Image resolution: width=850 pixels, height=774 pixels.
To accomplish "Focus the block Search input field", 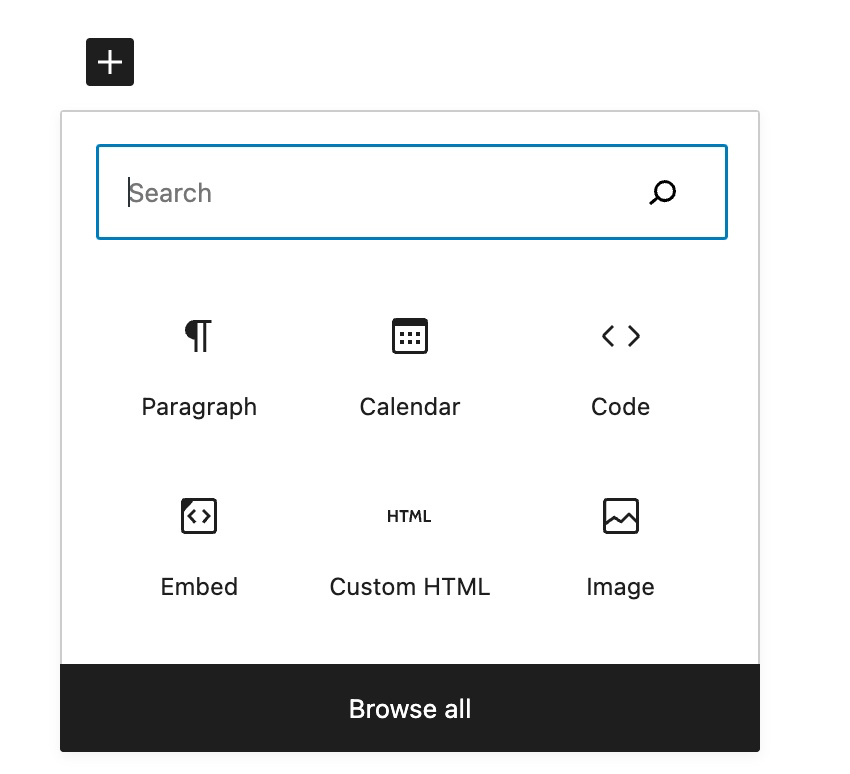I will click(x=412, y=192).
